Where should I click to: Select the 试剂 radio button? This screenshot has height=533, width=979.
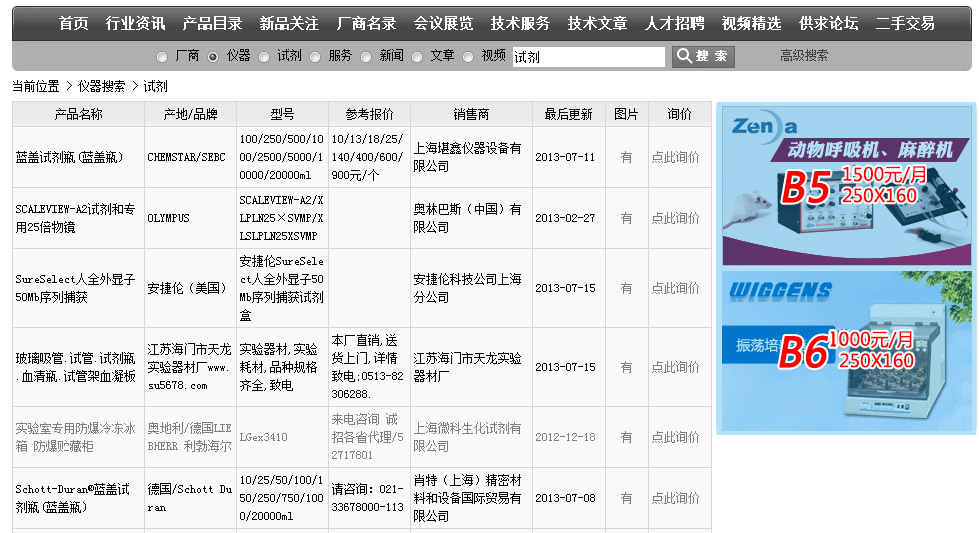point(264,57)
